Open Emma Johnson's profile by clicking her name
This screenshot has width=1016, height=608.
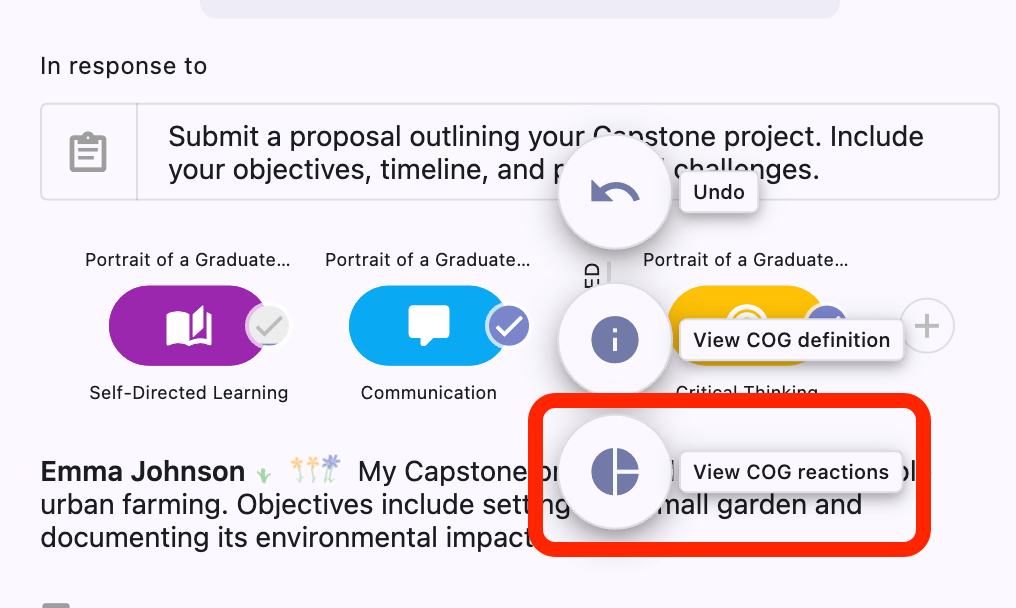142,470
